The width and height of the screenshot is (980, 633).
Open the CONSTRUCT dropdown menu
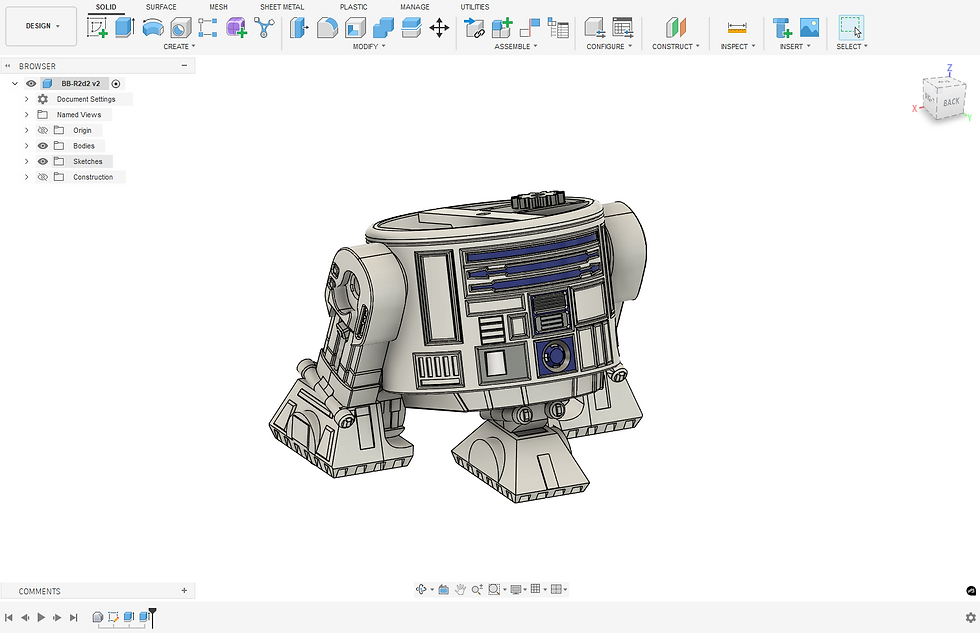pos(676,47)
